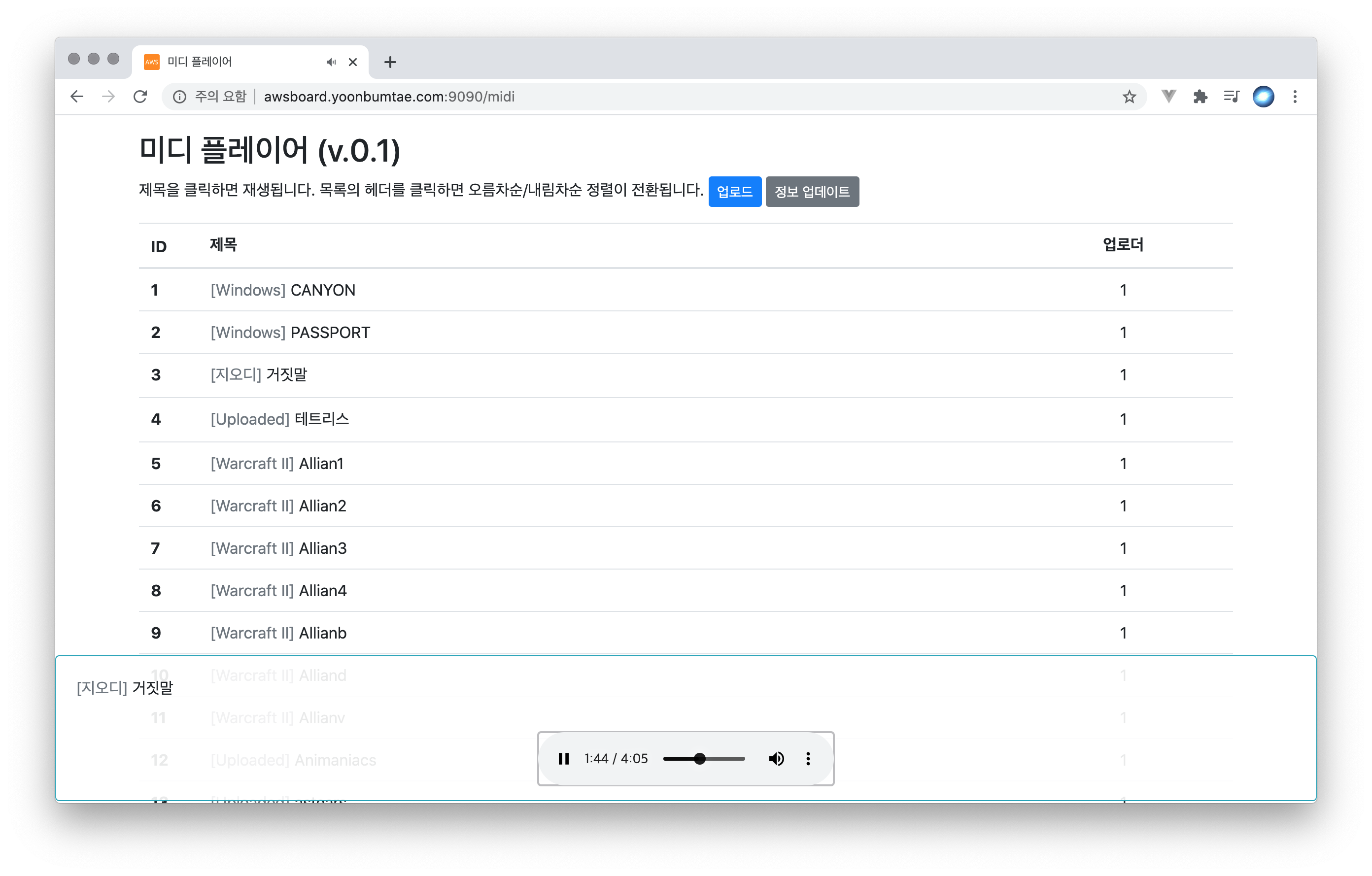Open a new browser tab

(390, 62)
